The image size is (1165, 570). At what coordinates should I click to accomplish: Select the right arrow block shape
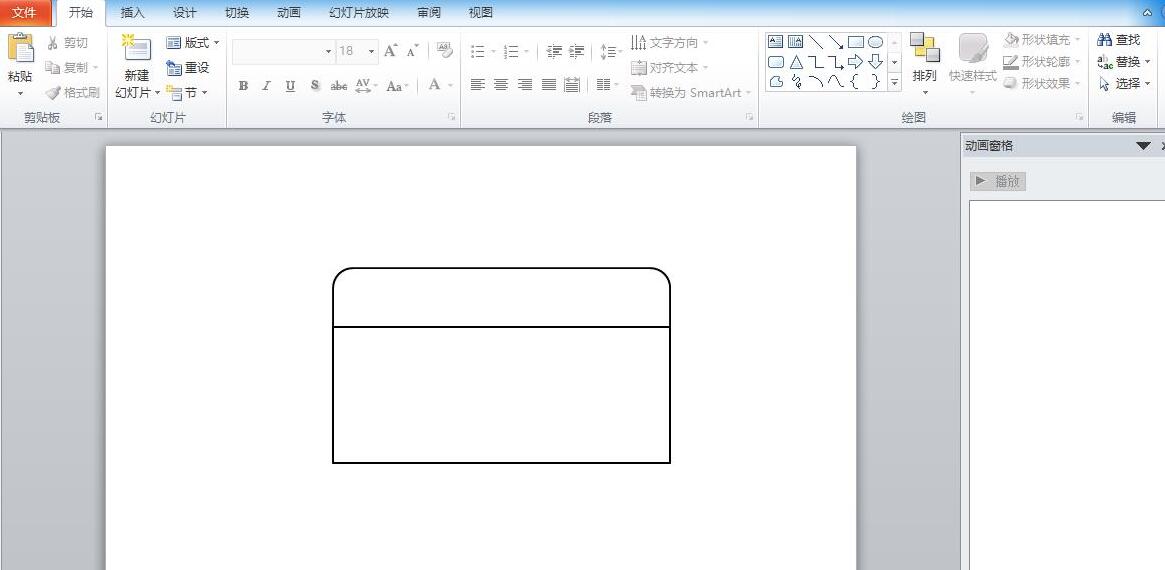tap(855, 62)
